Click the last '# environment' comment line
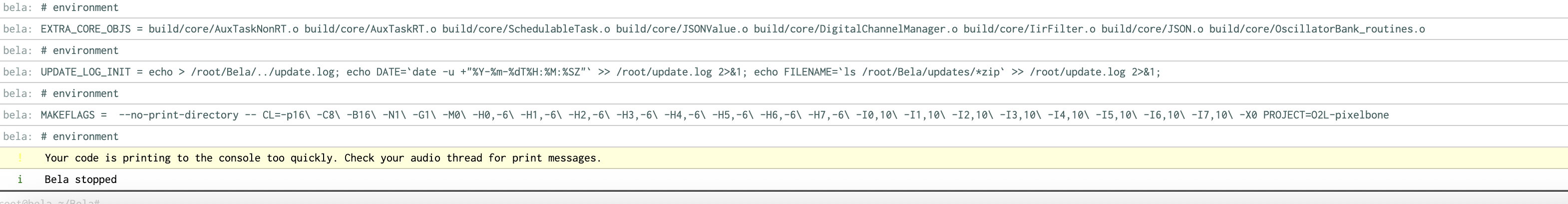The width and height of the screenshot is (1568, 204). tap(80, 136)
